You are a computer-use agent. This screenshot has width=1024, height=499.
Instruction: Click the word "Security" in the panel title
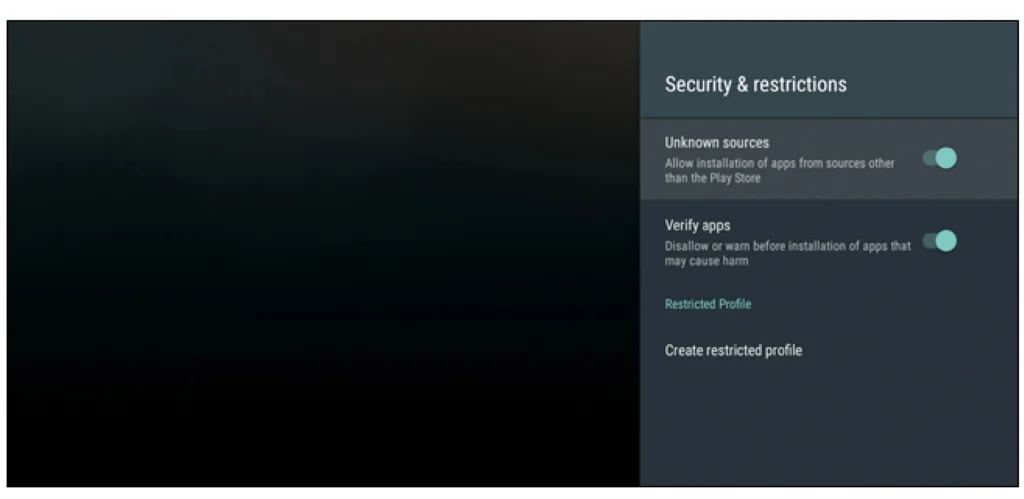[x=698, y=85]
